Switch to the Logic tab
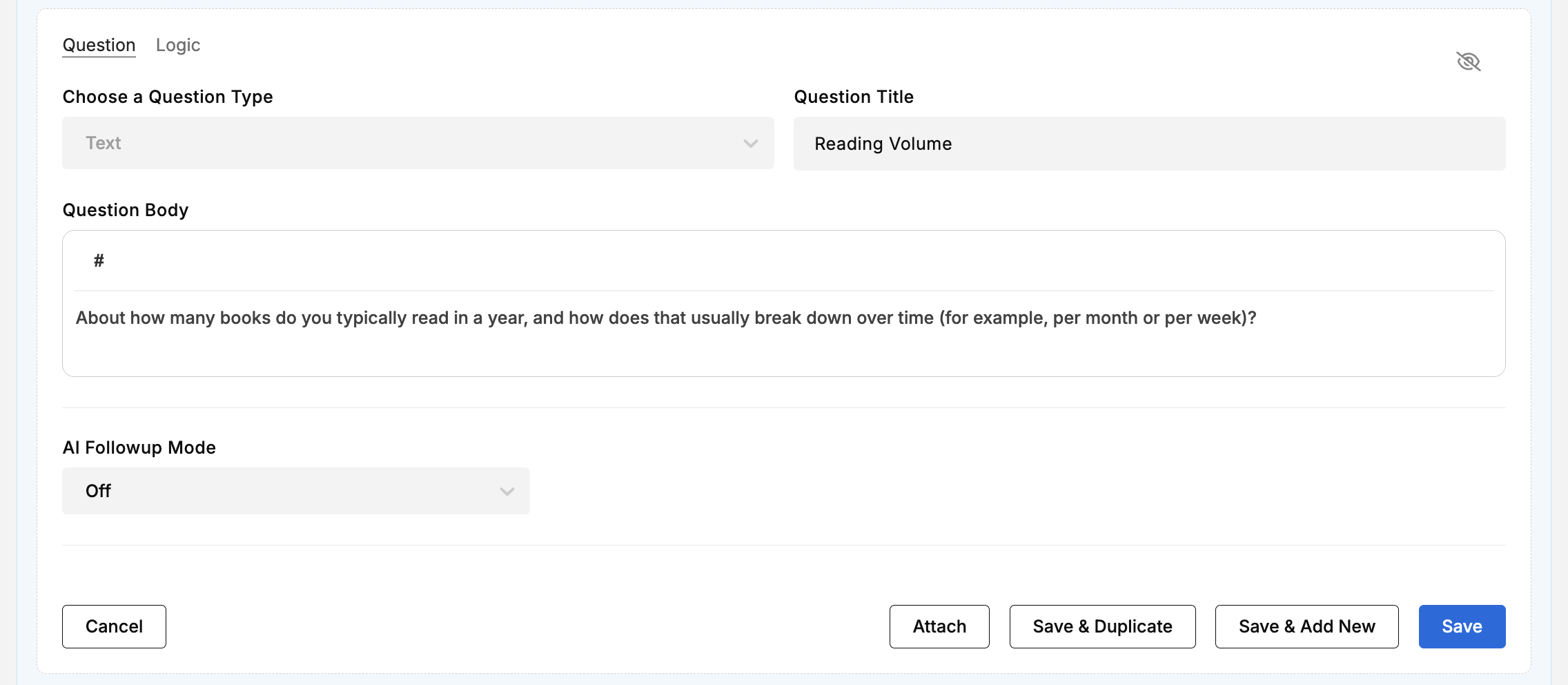 click(178, 45)
